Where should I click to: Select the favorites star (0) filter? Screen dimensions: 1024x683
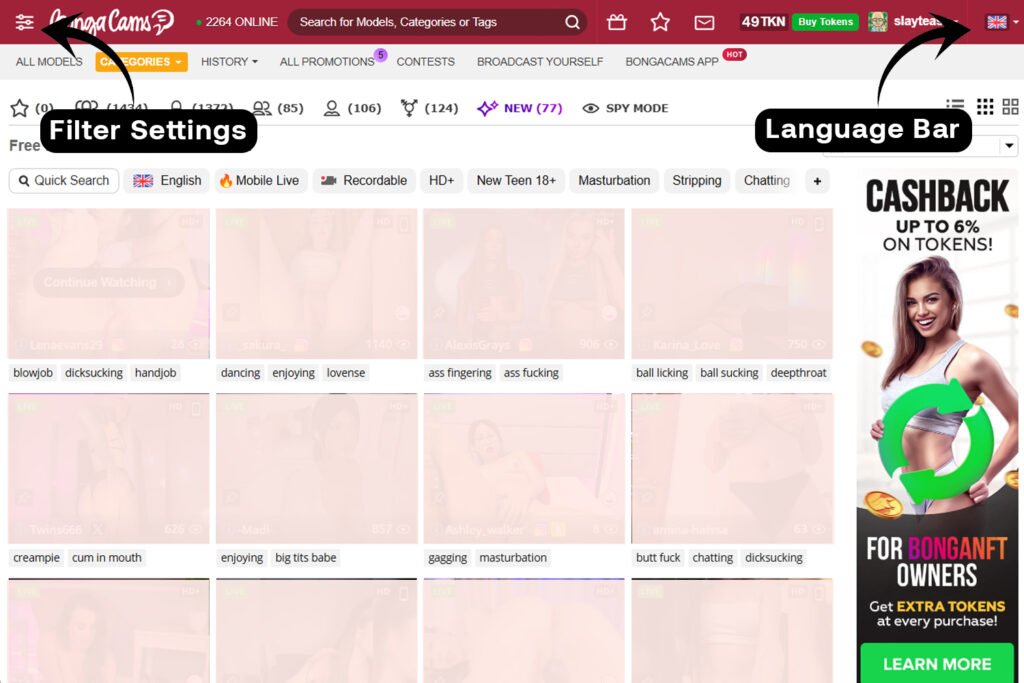coord(31,108)
